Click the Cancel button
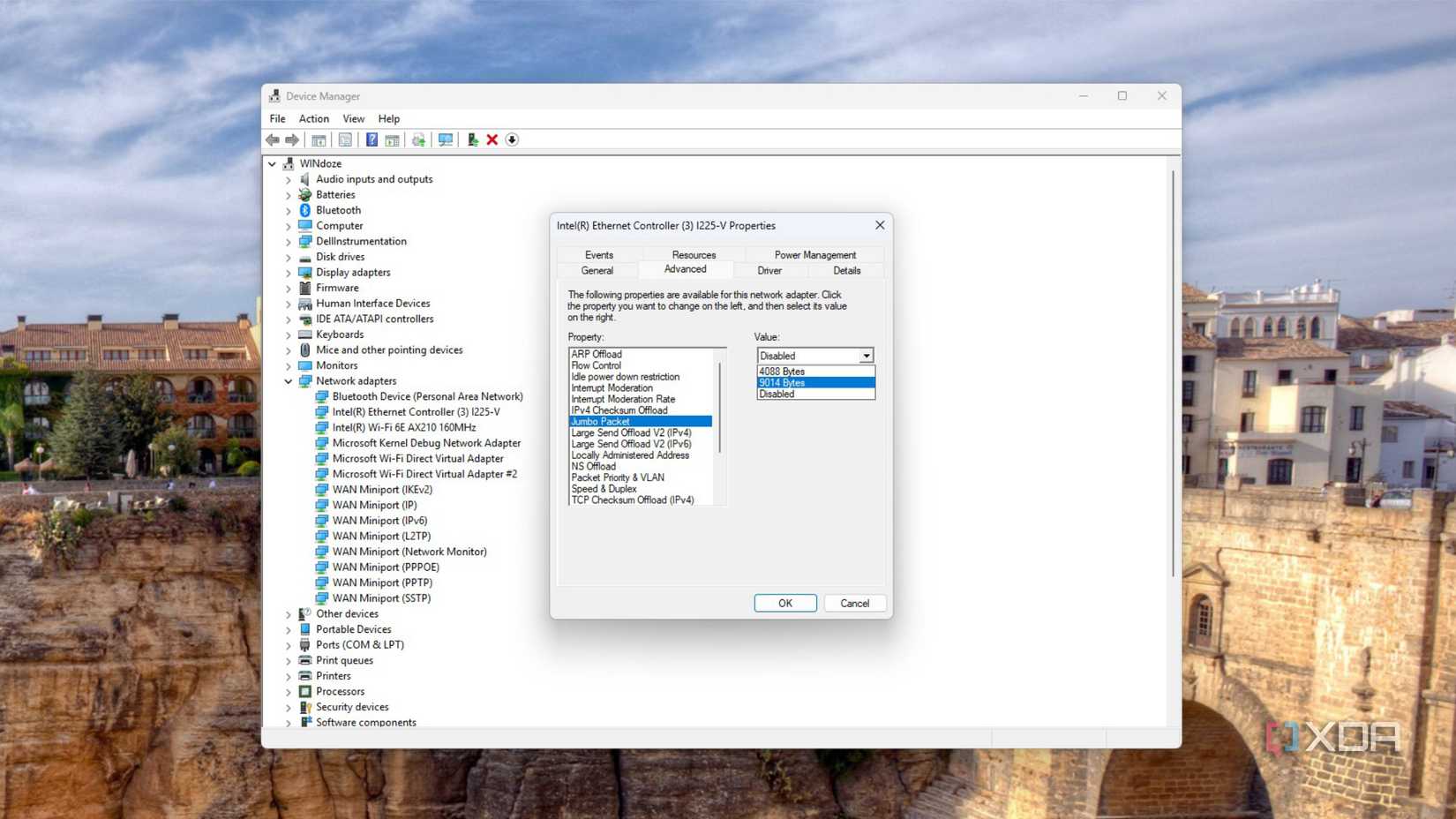1456x819 pixels. coord(853,603)
